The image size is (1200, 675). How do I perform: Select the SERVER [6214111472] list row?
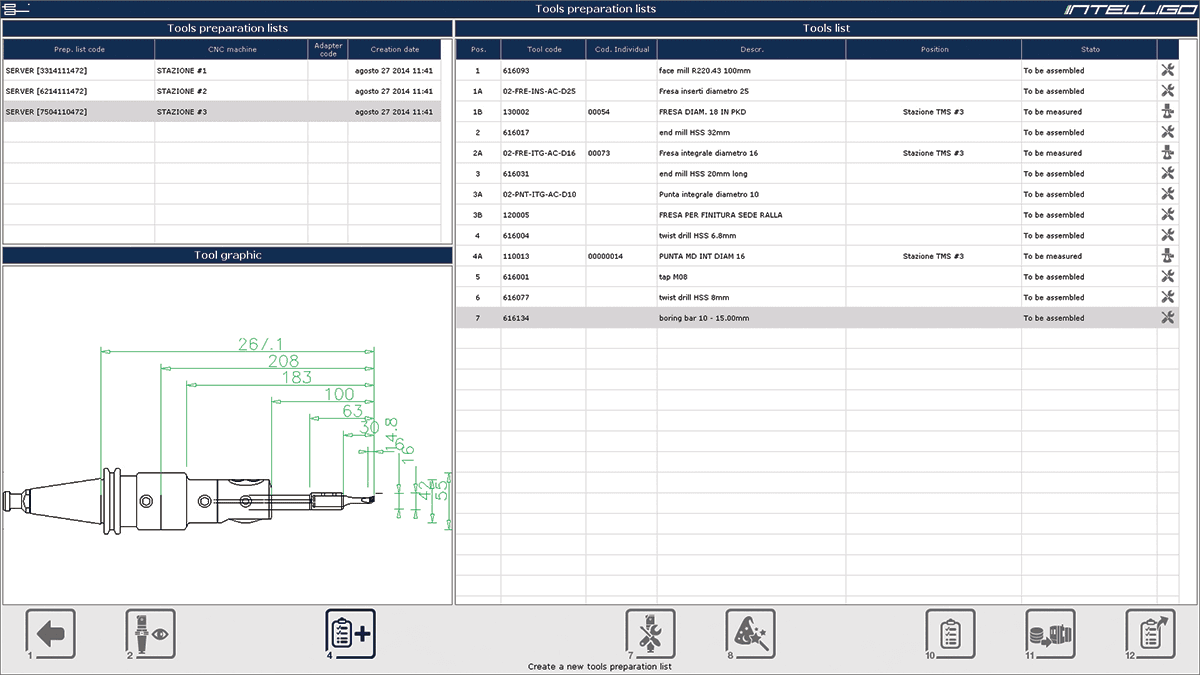[x=78, y=91]
